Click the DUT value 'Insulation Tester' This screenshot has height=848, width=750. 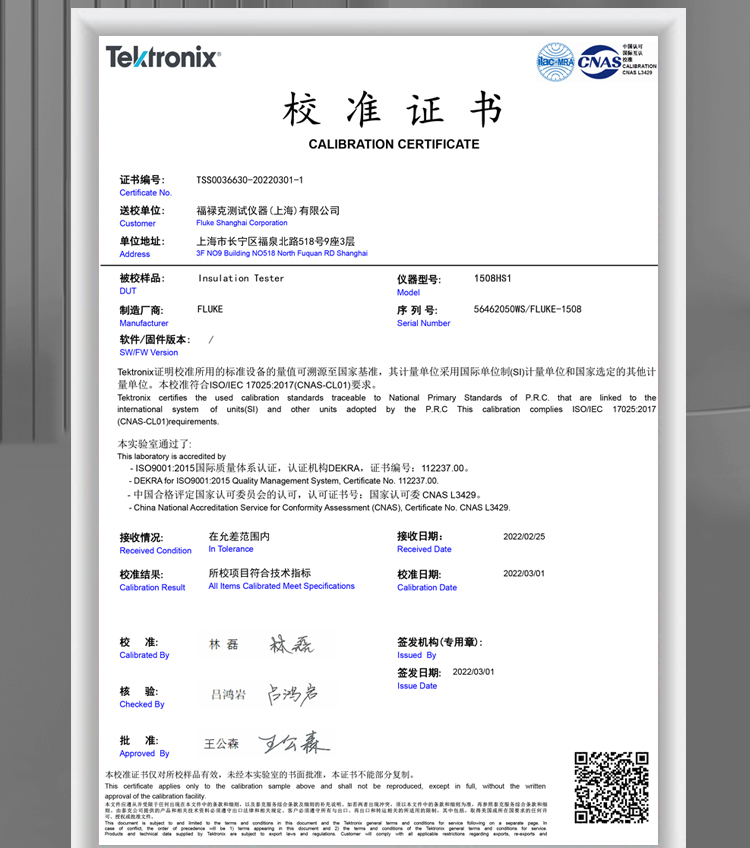click(241, 278)
